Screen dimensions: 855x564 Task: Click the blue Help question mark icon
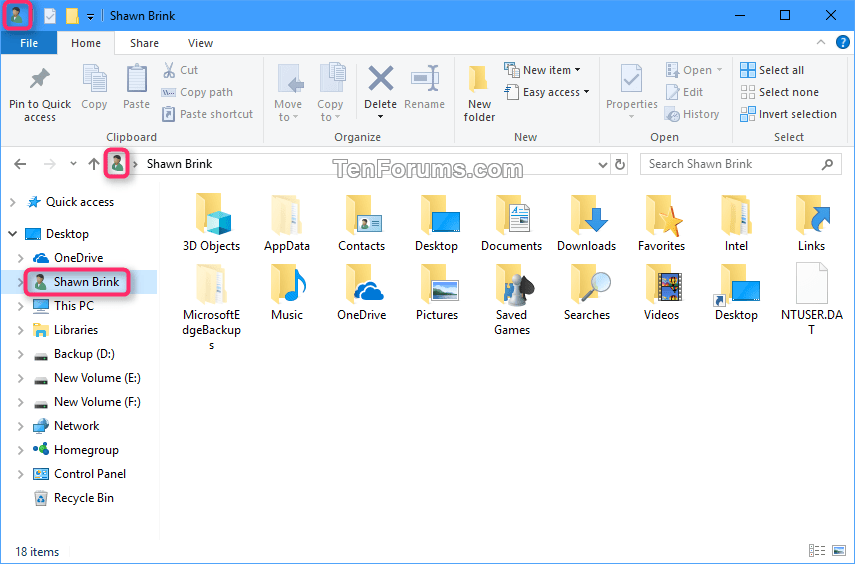click(842, 42)
